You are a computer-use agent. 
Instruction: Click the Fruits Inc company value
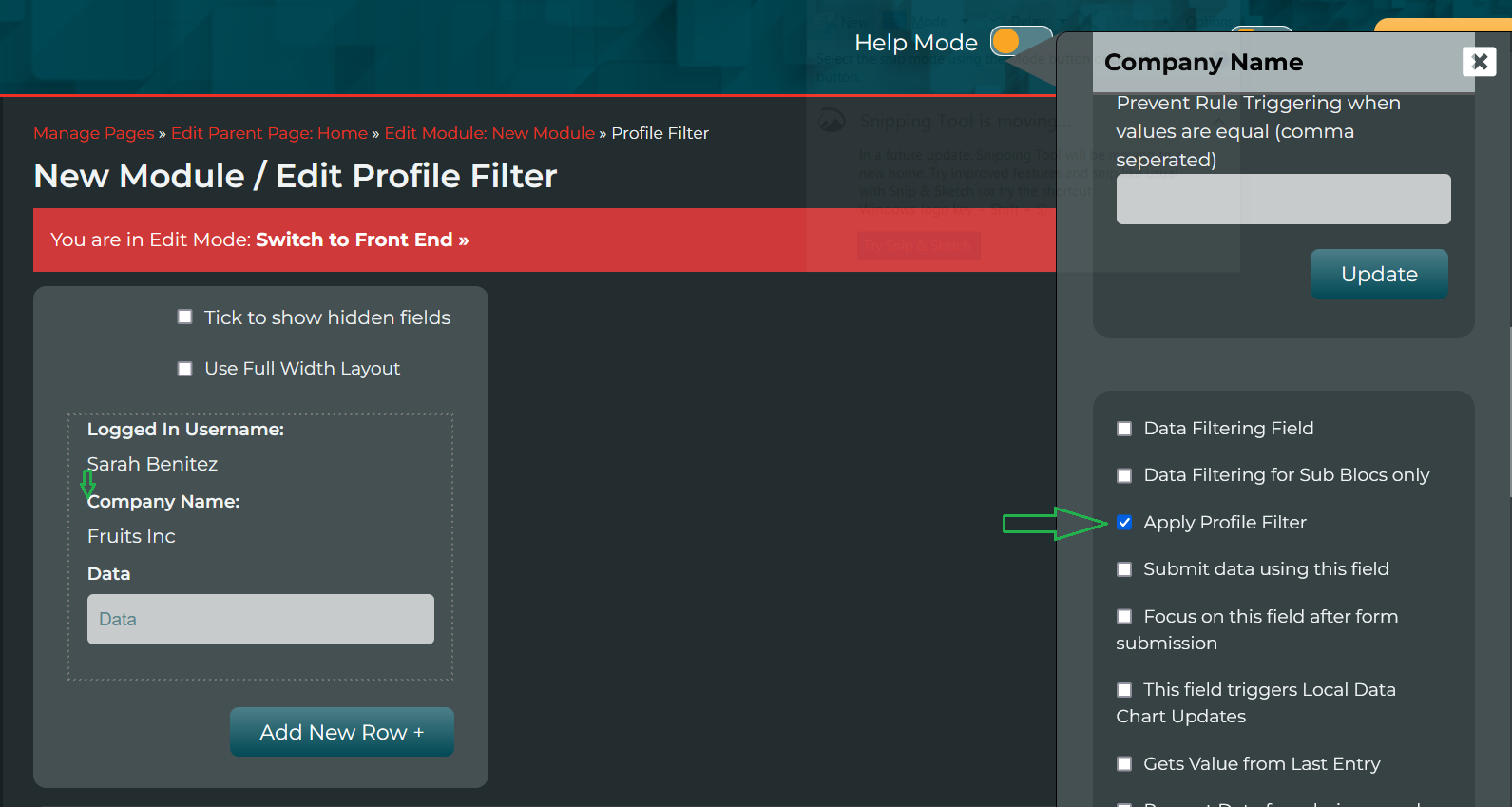(131, 536)
